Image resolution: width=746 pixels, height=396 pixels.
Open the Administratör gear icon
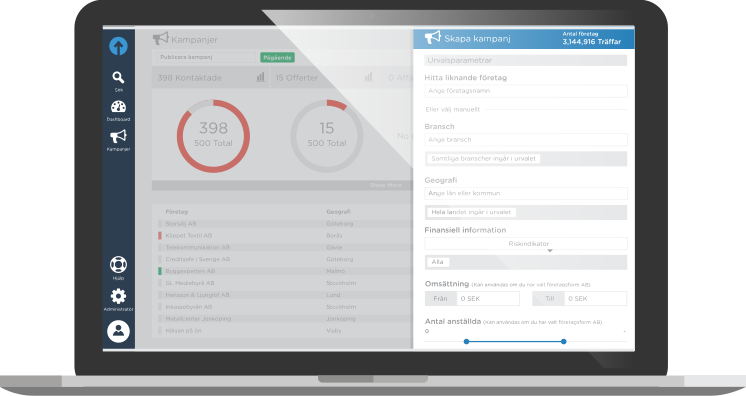[x=118, y=296]
